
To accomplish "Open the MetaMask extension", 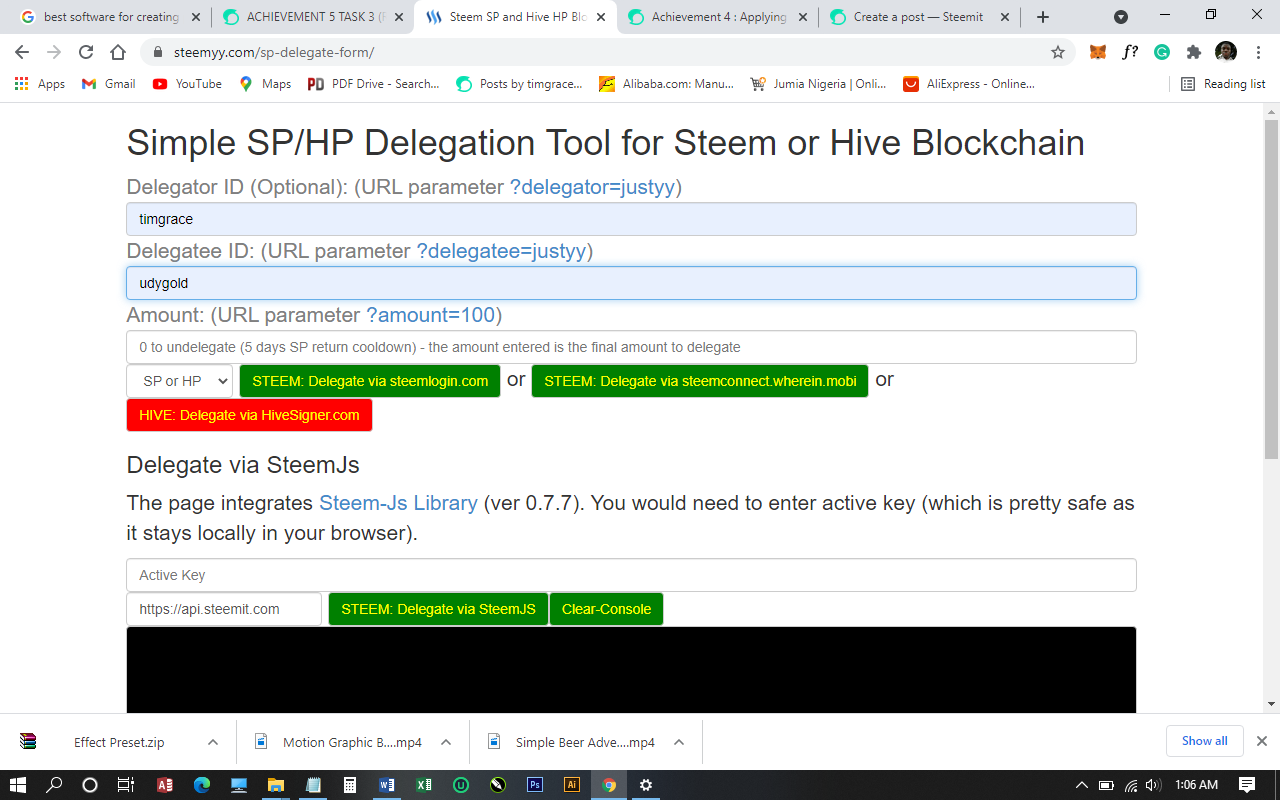I will tap(1097, 51).
